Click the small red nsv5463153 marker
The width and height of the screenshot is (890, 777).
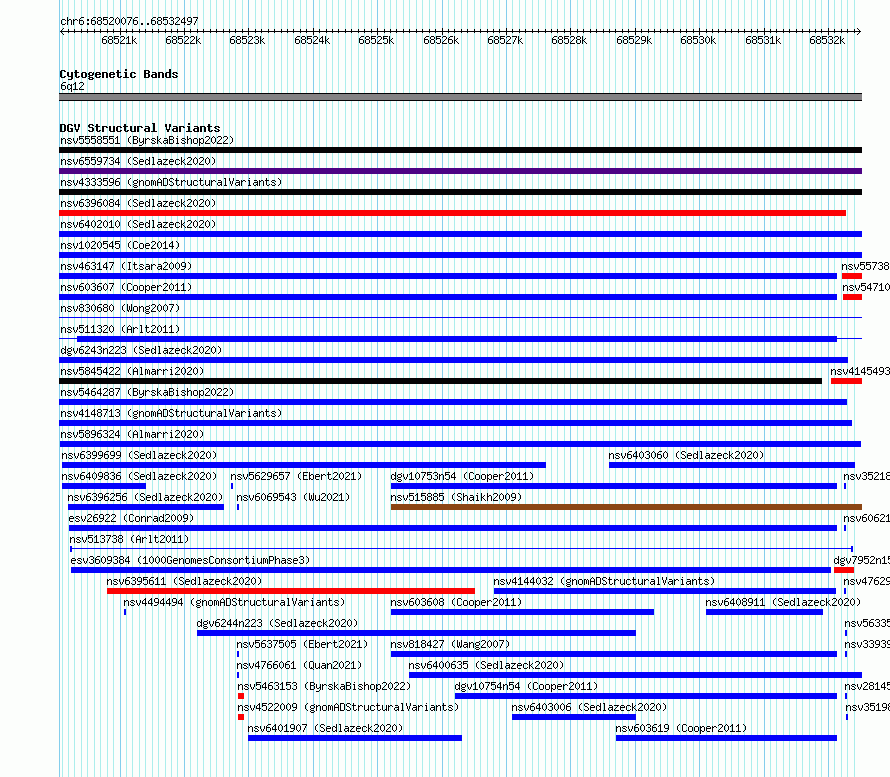coord(241,696)
